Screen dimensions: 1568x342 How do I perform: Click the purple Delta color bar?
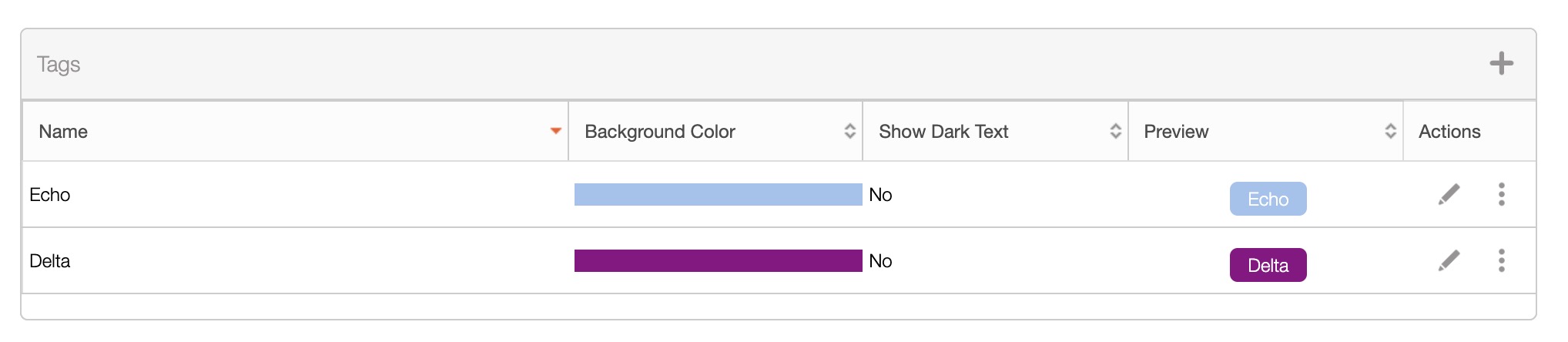(x=718, y=261)
